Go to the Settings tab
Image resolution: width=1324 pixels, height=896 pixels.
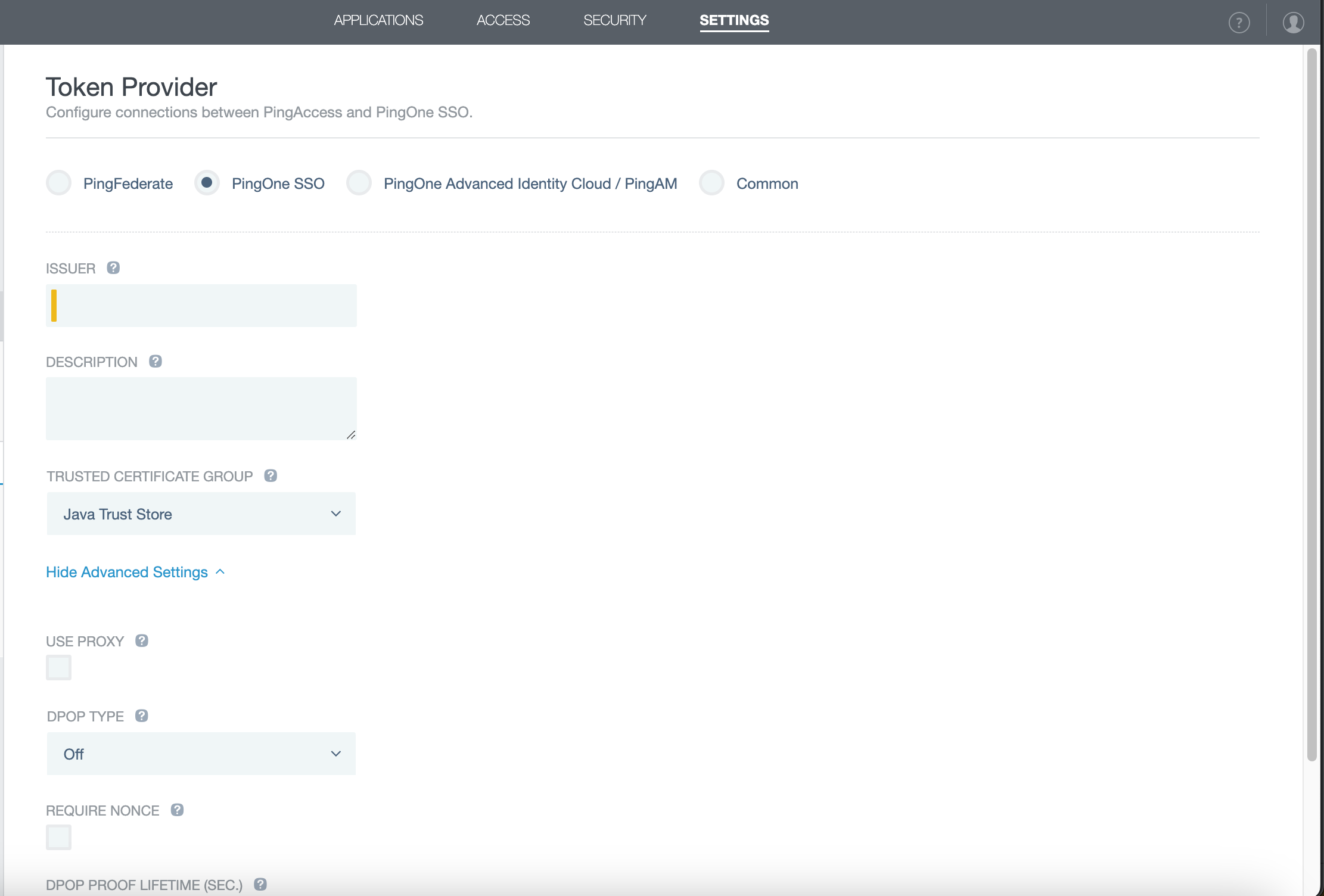734,20
